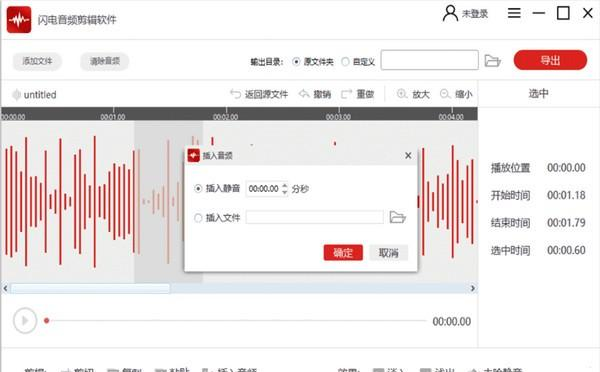This screenshot has height=372, width=600.
Task: Click the output directory path field
Action: coord(429,60)
